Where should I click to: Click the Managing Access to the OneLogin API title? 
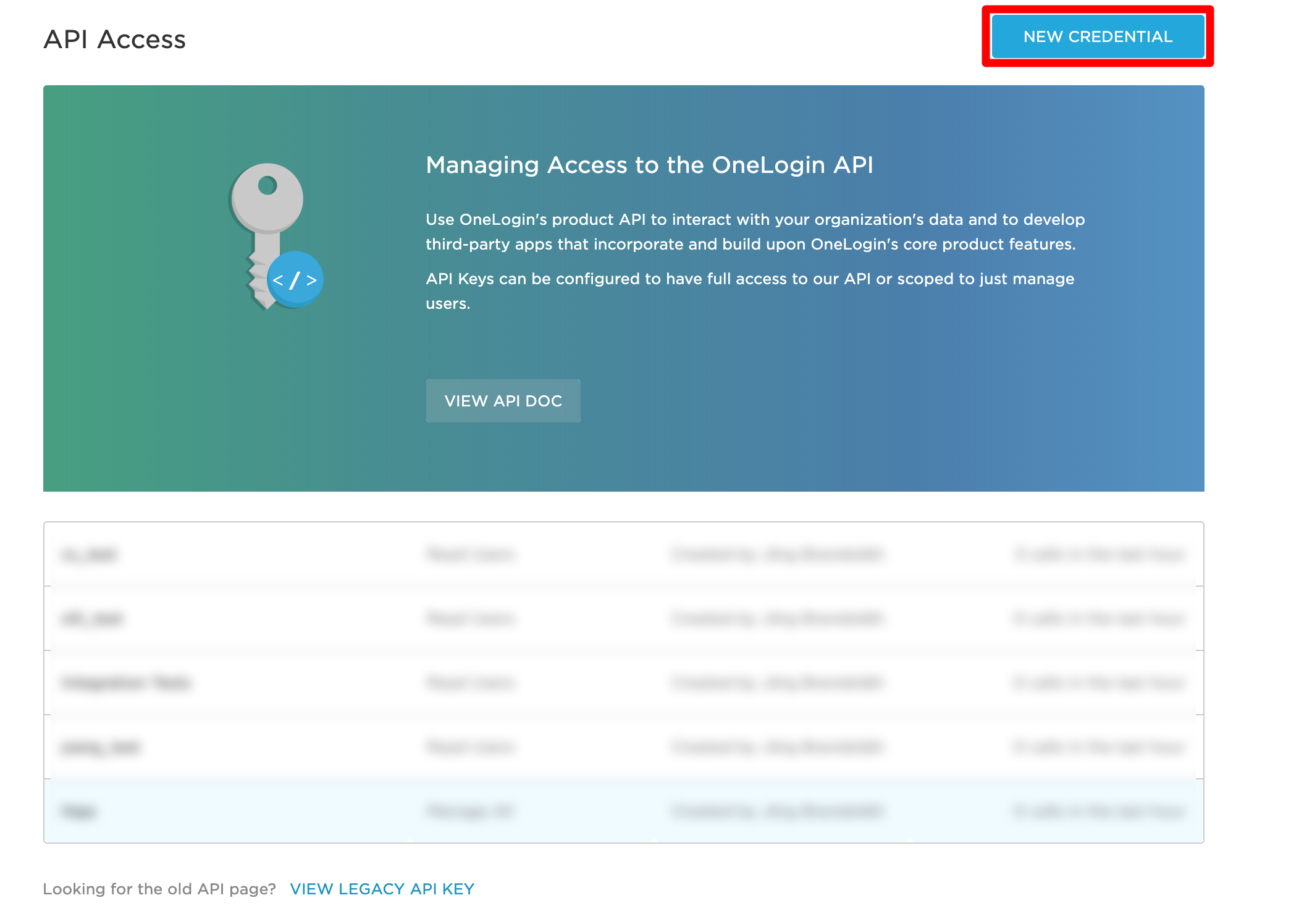649,165
